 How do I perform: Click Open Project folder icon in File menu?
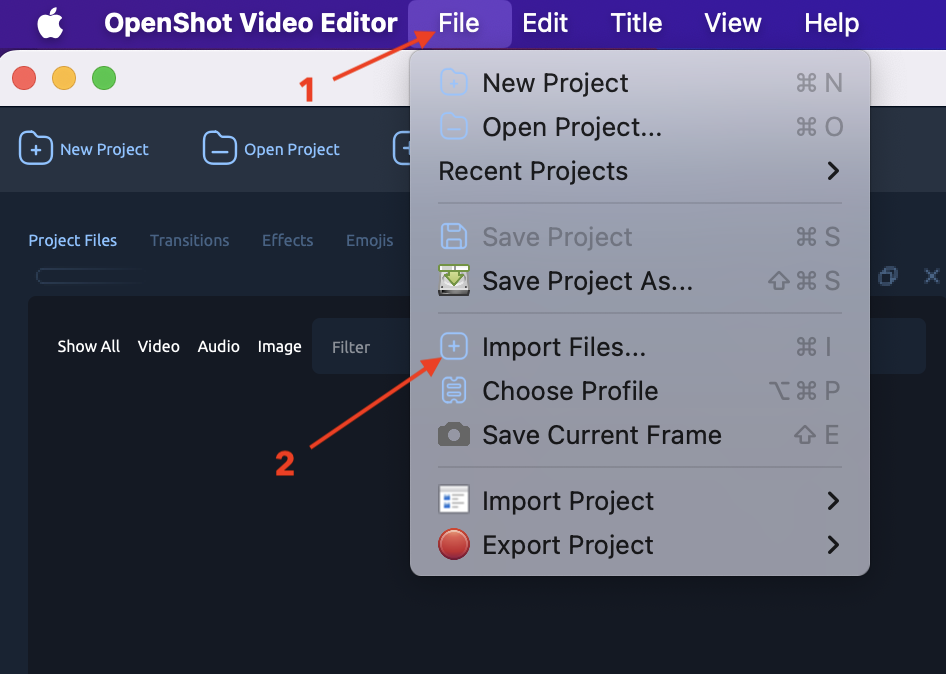(x=454, y=127)
